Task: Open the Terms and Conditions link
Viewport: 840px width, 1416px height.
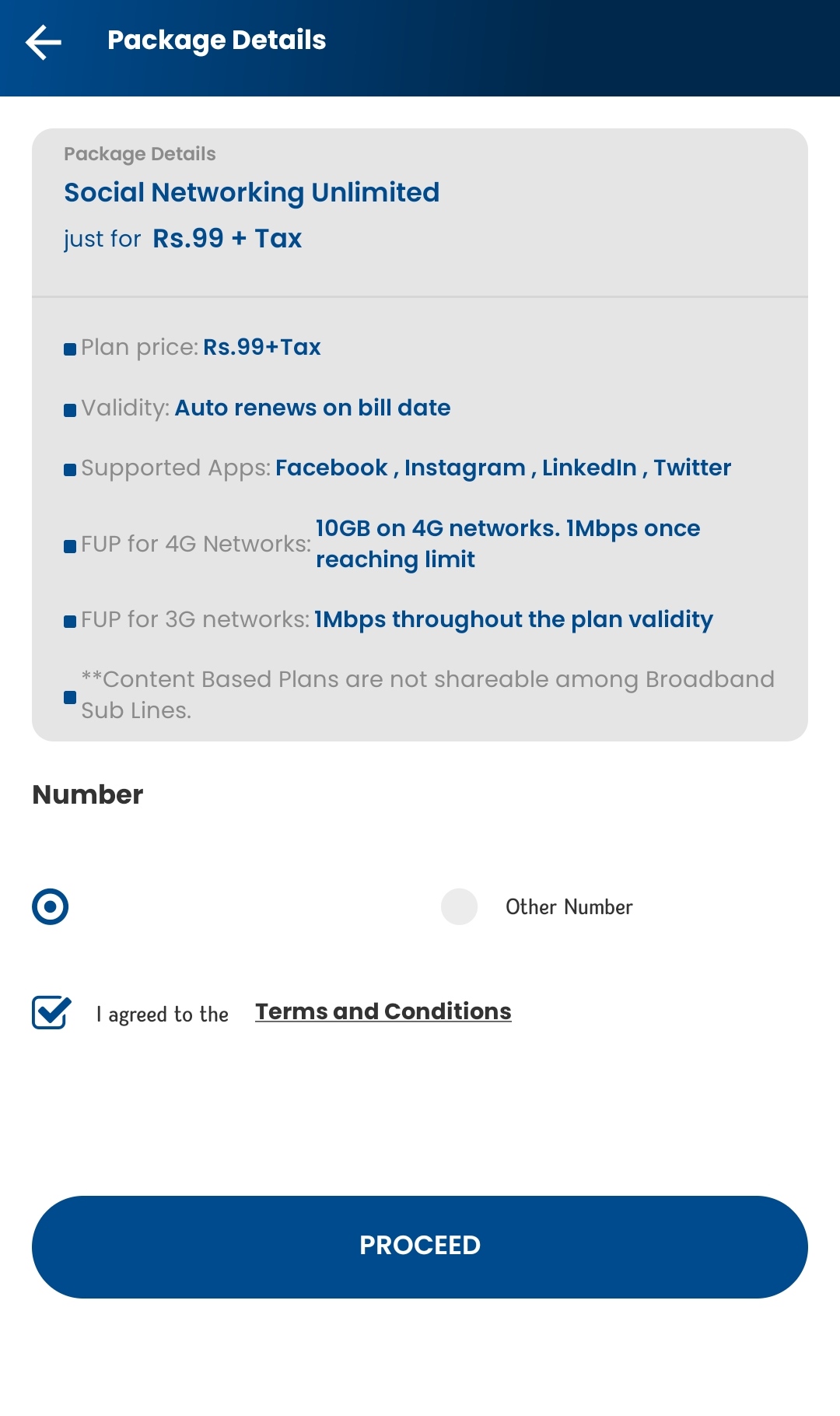Action: 383,1011
